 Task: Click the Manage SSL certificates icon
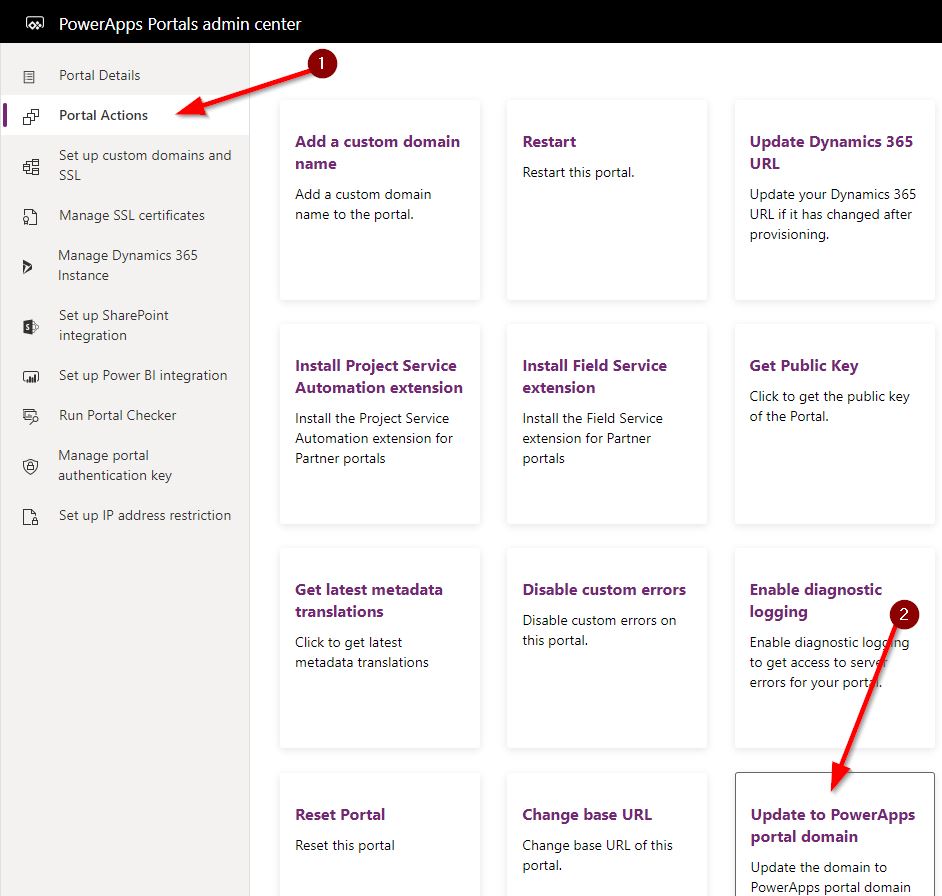[x=30, y=216]
